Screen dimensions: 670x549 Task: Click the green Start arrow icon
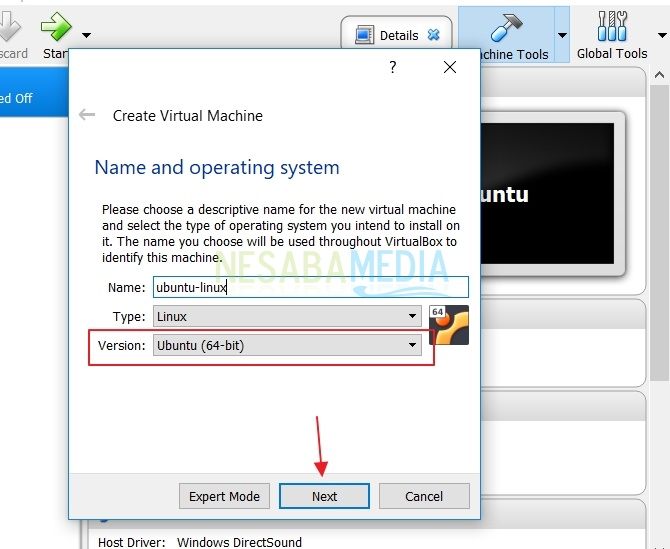click(56, 26)
